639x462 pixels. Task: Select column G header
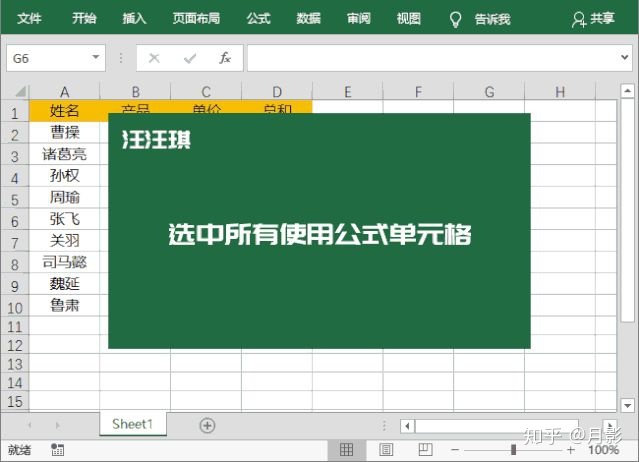tap(489, 92)
